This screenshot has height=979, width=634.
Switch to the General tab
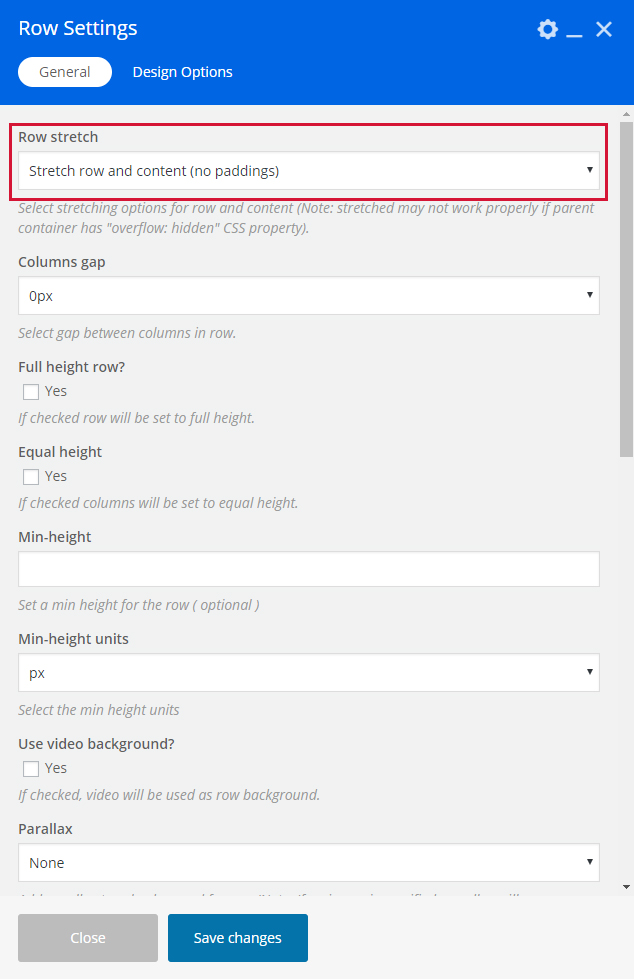pyautogui.click(x=65, y=72)
